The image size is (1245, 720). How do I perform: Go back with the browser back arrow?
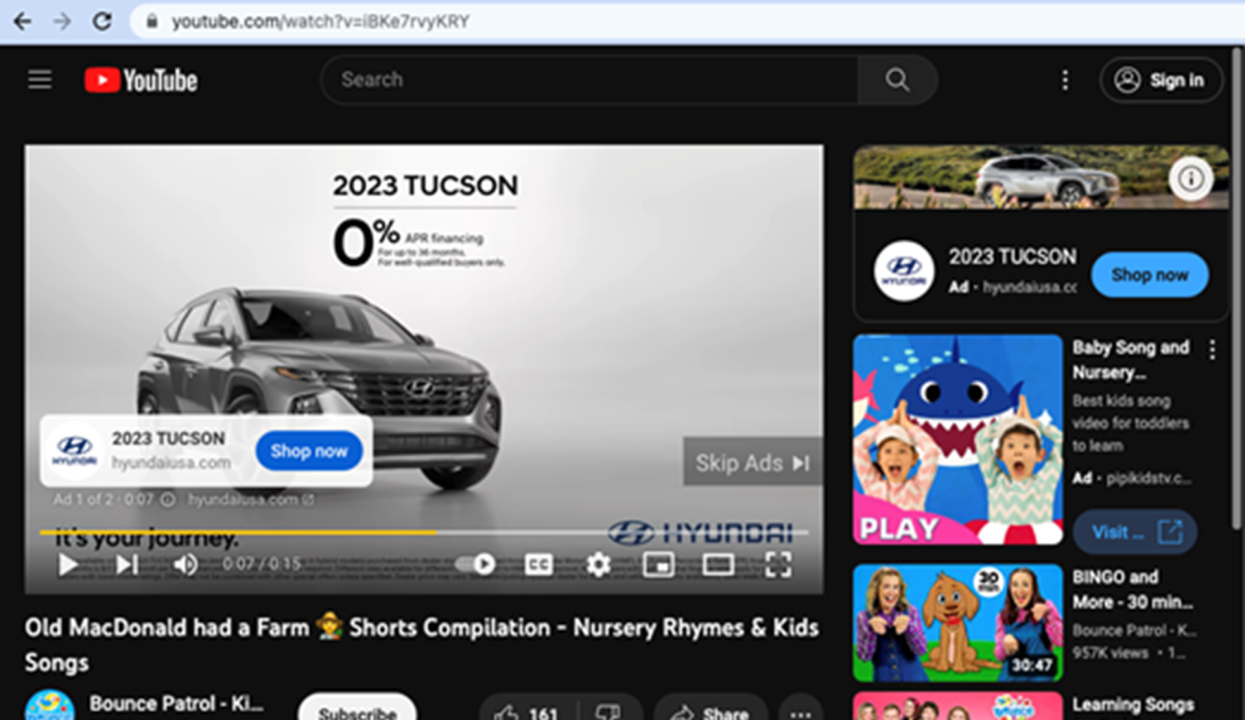click(21, 21)
